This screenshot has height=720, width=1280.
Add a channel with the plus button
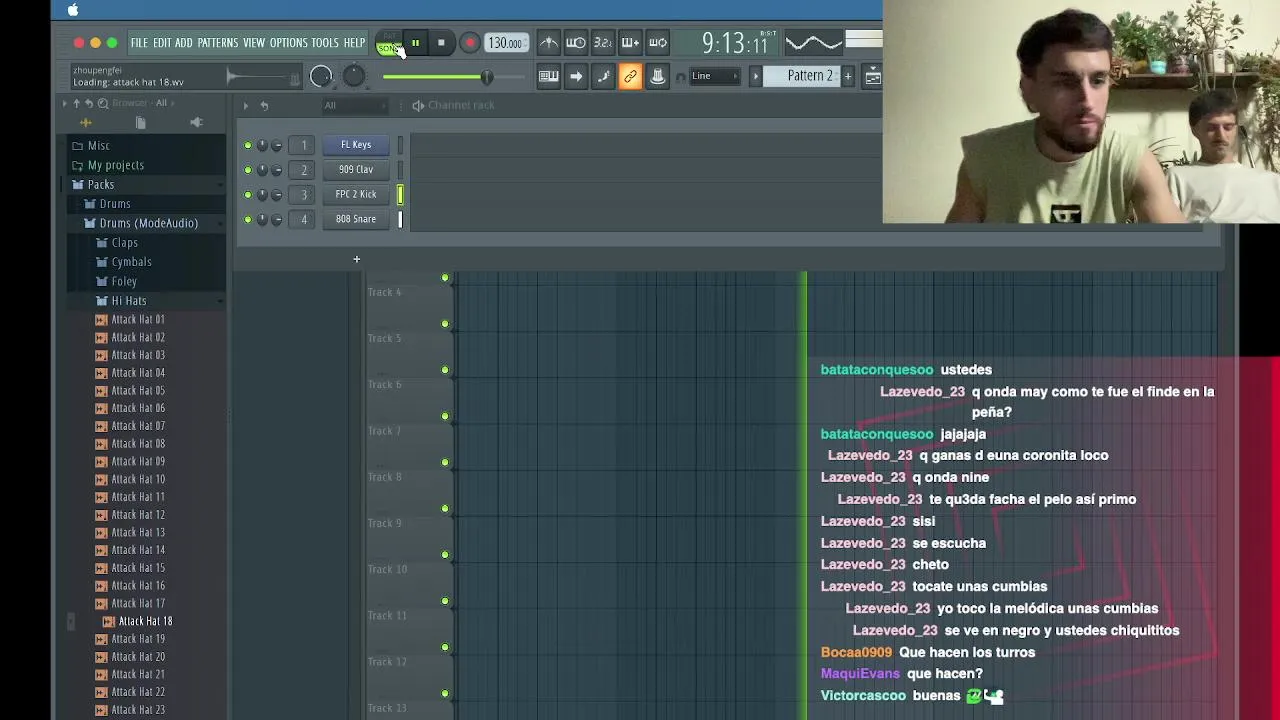(356, 260)
